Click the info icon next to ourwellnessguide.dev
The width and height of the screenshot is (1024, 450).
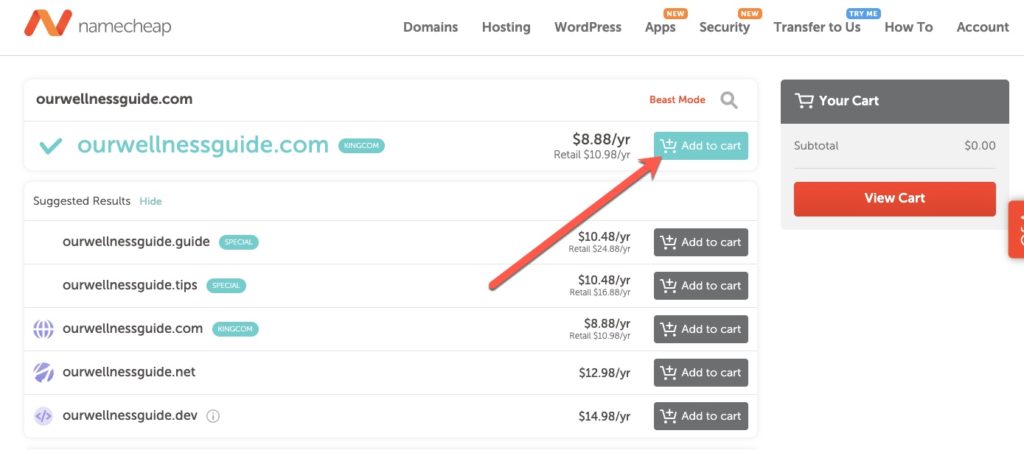pyautogui.click(x=213, y=416)
